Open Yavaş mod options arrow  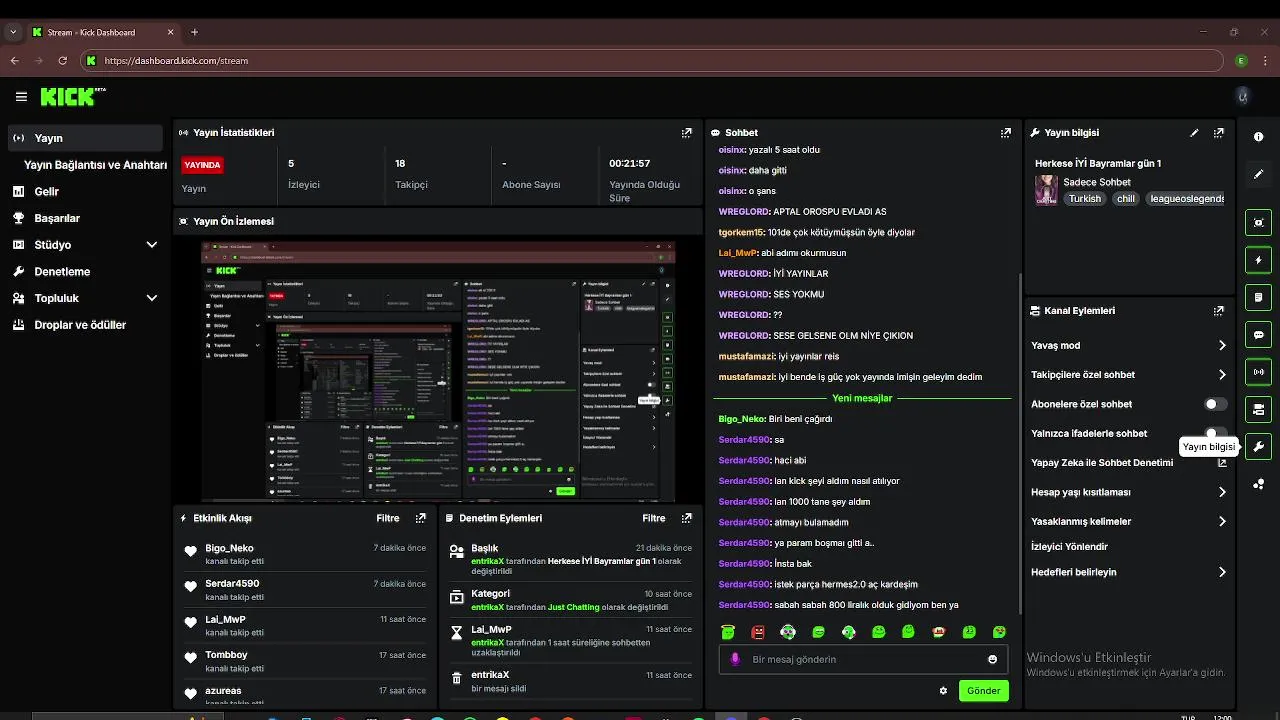(1222, 345)
